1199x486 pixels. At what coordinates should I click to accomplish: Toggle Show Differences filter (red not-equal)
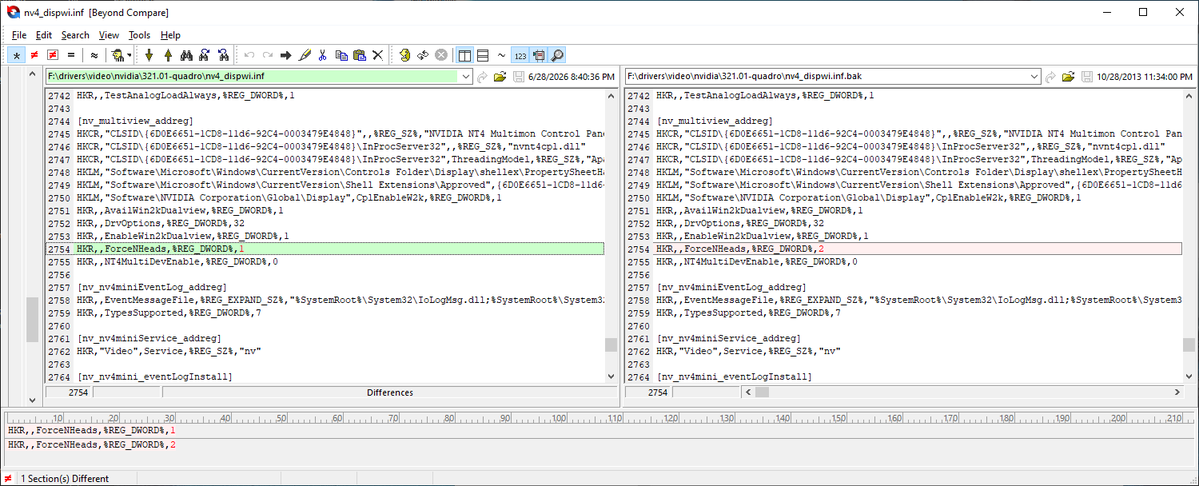[x=34, y=55]
